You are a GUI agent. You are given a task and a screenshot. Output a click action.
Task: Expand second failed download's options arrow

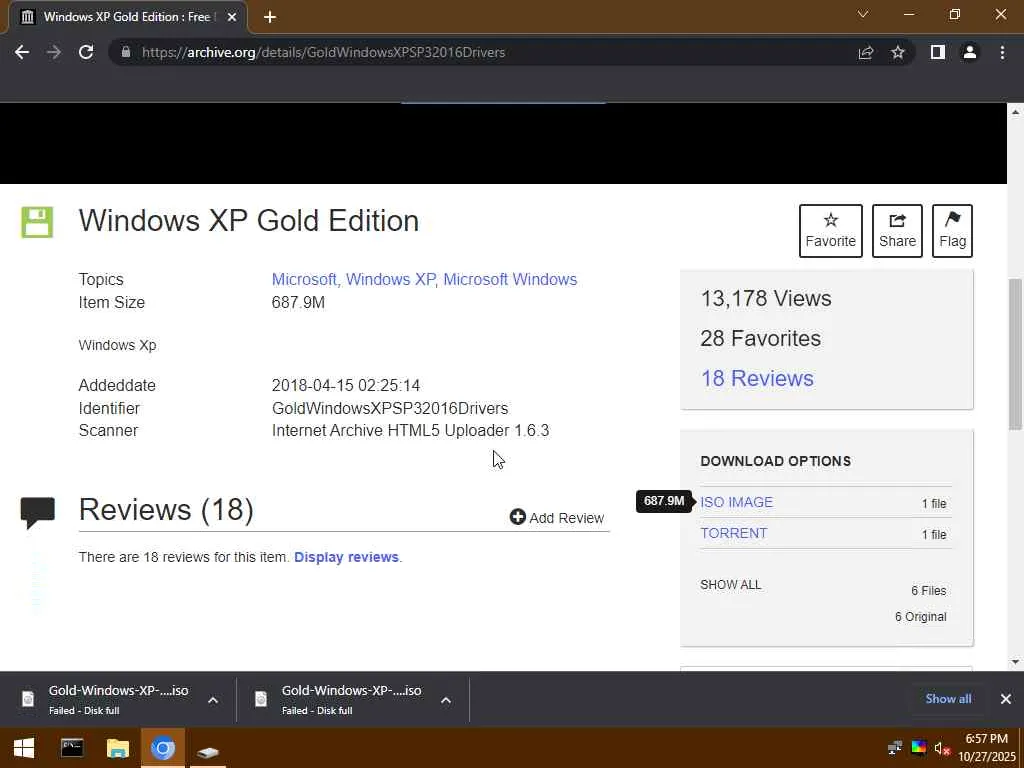coord(446,700)
